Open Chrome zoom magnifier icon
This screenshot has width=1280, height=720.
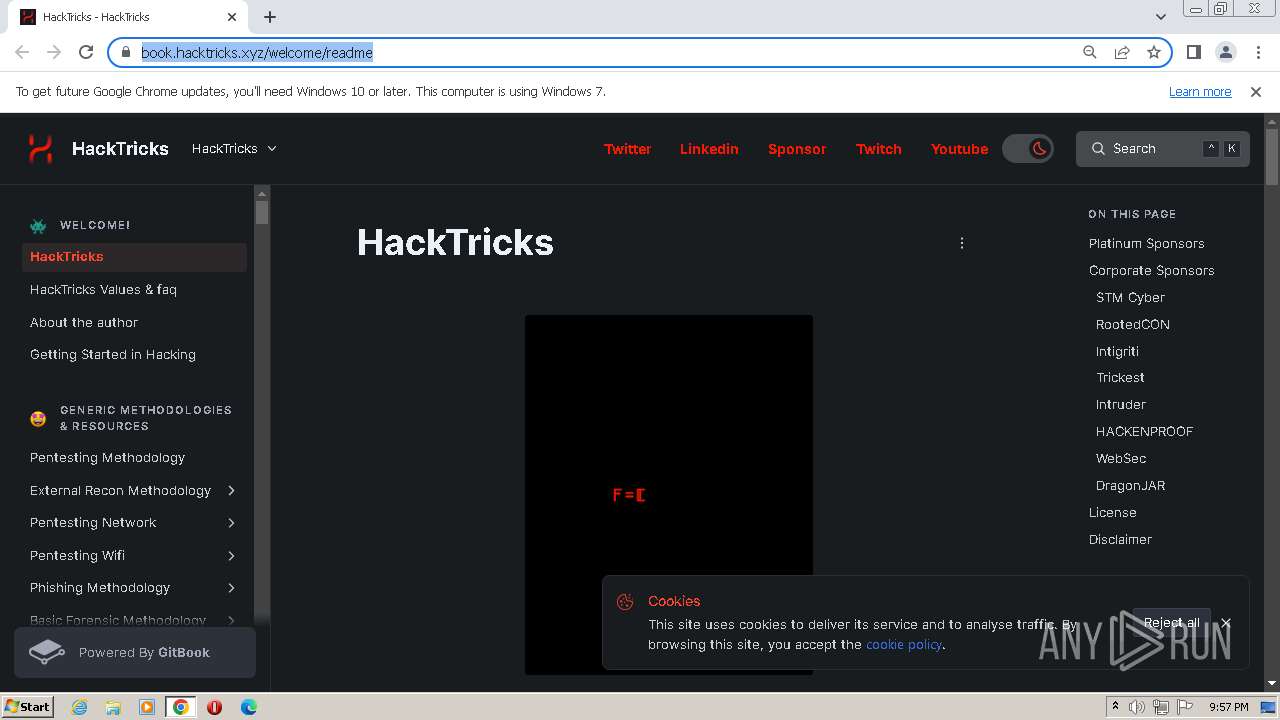[x=1090, y=52]
